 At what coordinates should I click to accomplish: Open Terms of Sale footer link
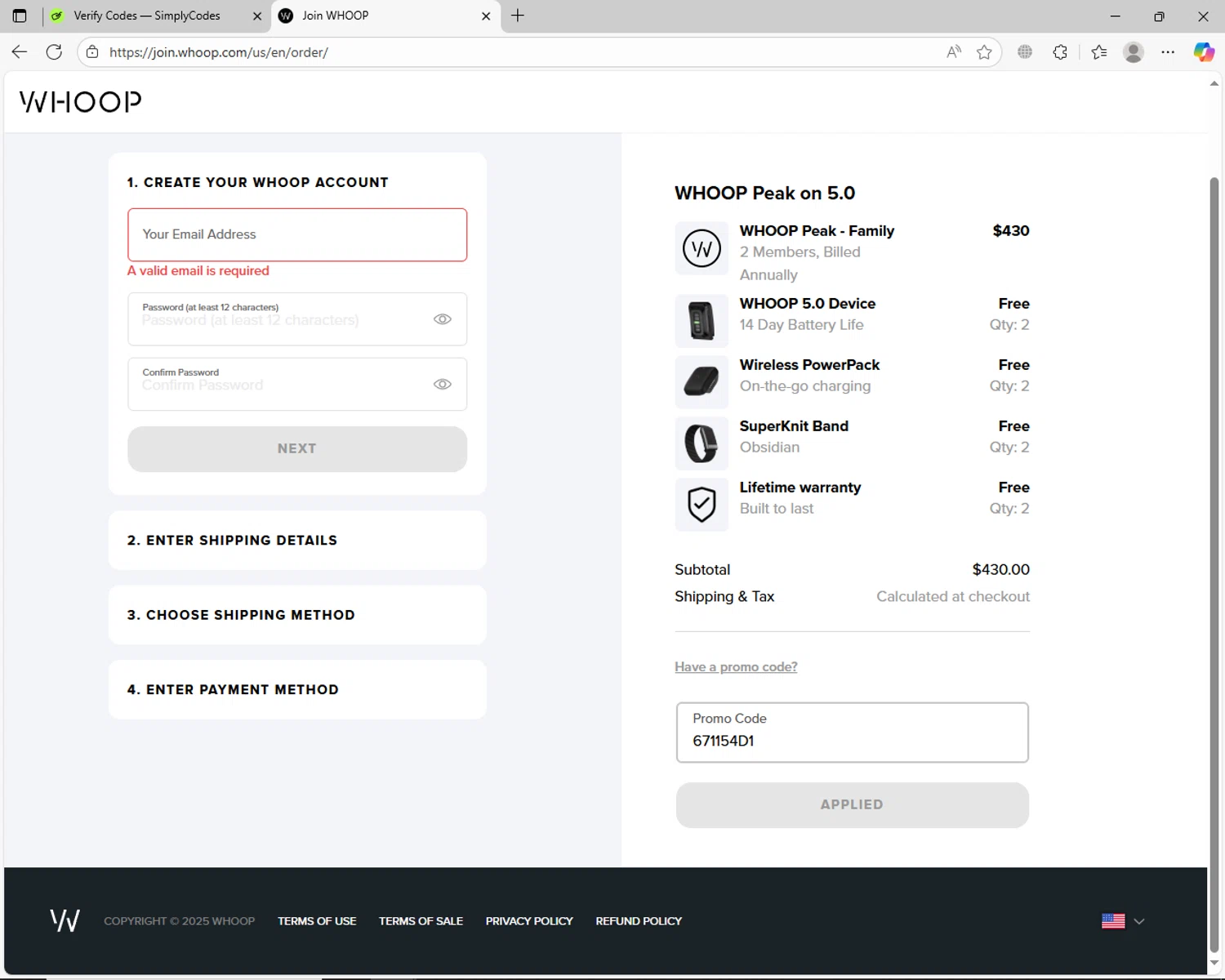421,921
